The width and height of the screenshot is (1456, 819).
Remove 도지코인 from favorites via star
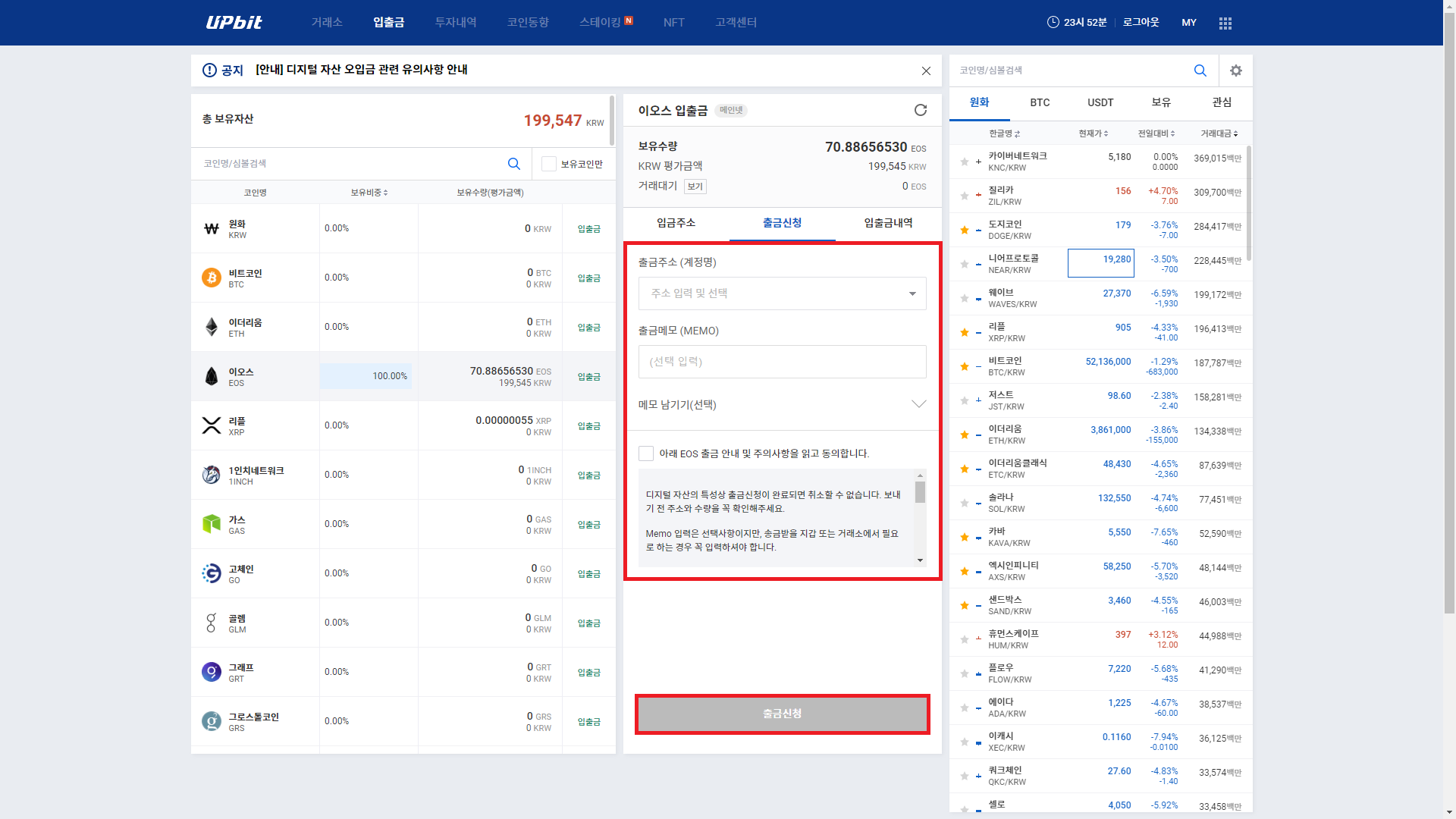tap(965, 230)
